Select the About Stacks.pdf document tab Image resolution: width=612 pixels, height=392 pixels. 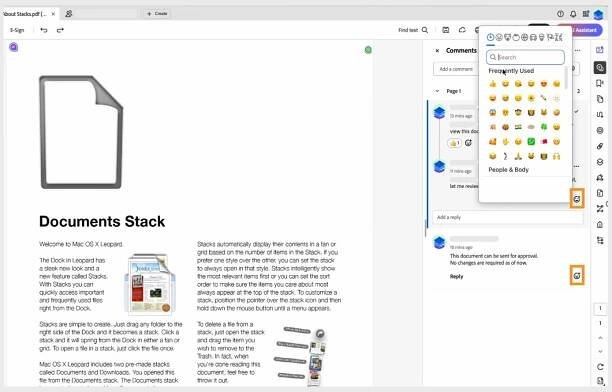coord(25,14)
